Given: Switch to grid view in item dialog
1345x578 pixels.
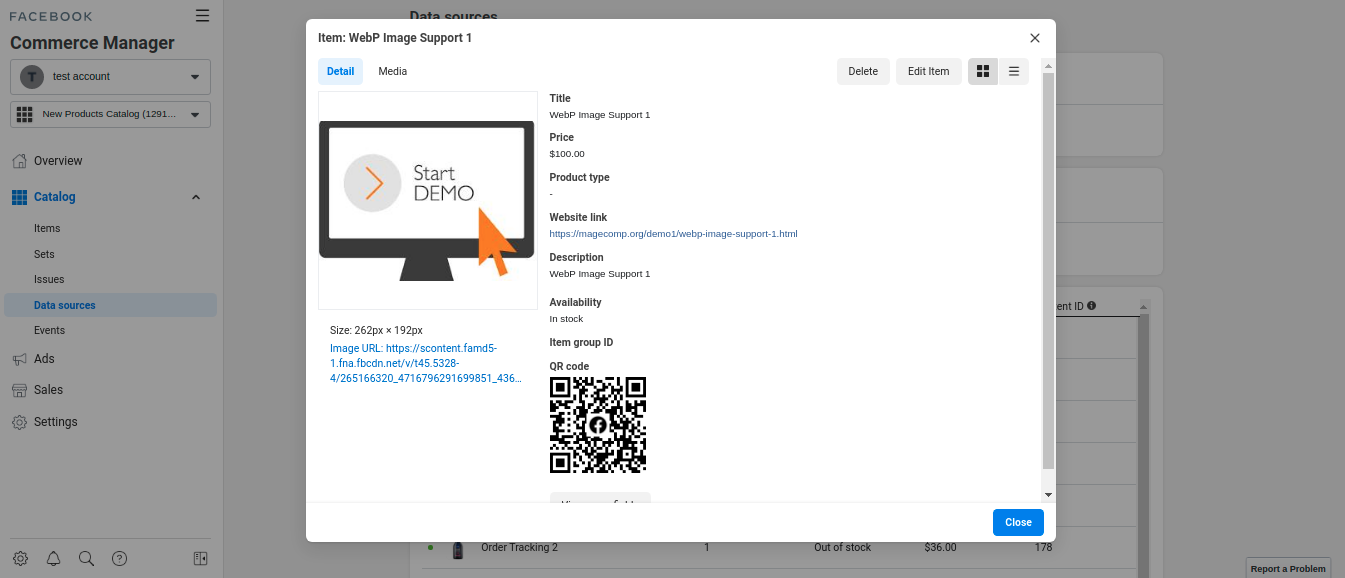Looking at the screenshot, I should (x=982, y=71).
